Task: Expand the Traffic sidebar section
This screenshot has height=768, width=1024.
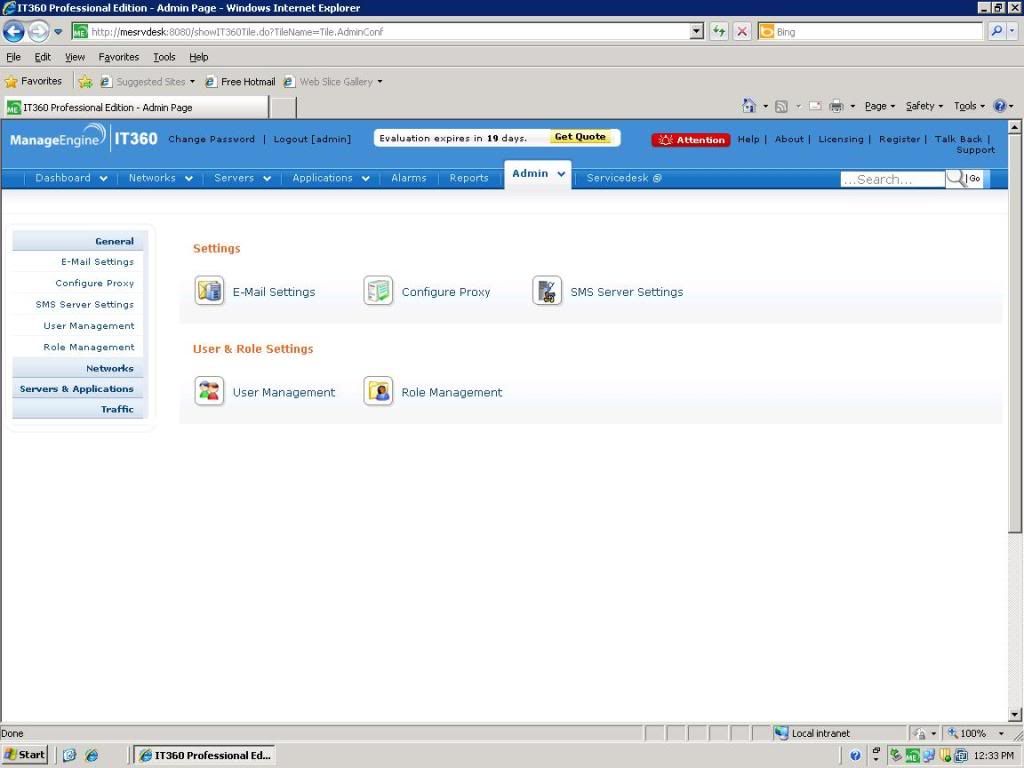Action: pyautogui.click(x=80, y=409)
